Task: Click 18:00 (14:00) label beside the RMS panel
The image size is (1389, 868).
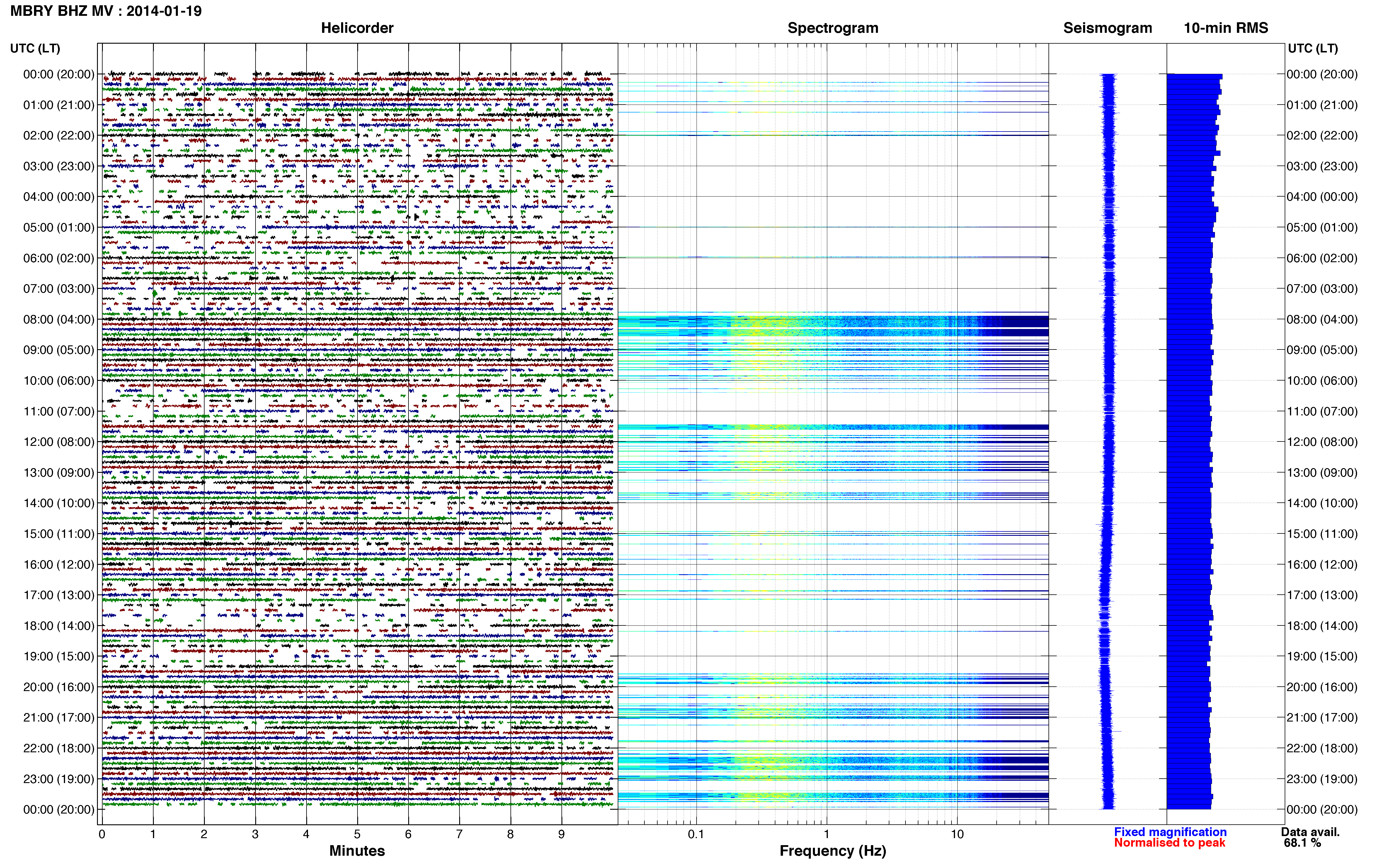Action: (x=1322, y=626)
